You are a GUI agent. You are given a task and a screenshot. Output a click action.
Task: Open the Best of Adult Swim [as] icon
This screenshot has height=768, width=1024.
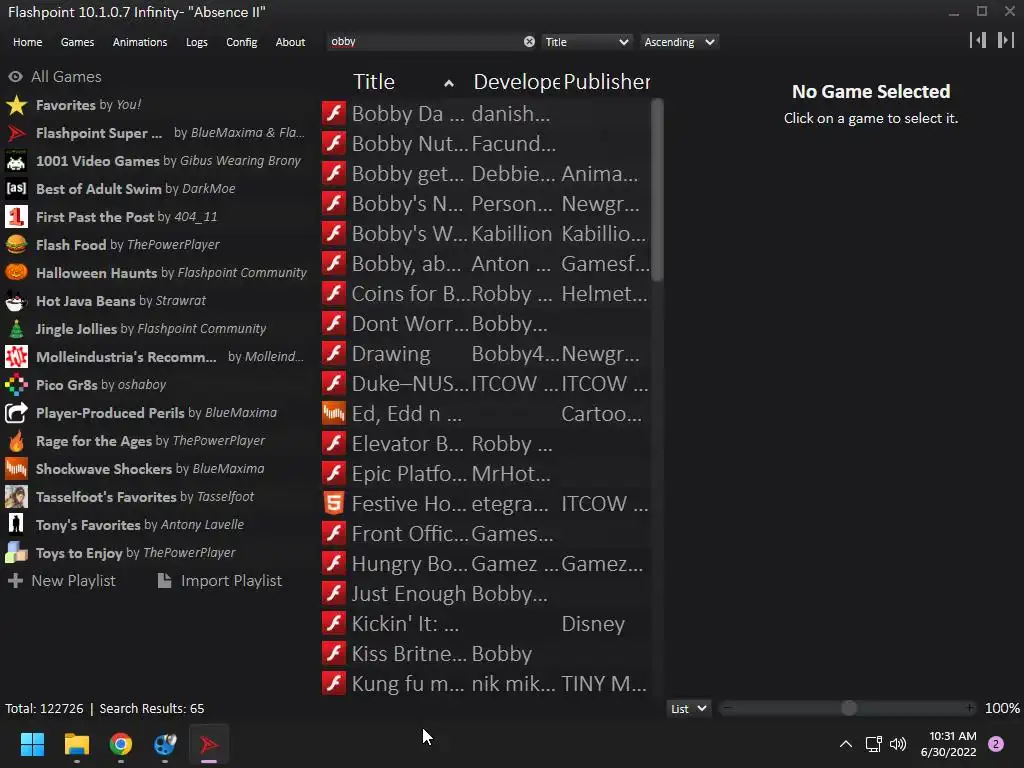[16, 189]
